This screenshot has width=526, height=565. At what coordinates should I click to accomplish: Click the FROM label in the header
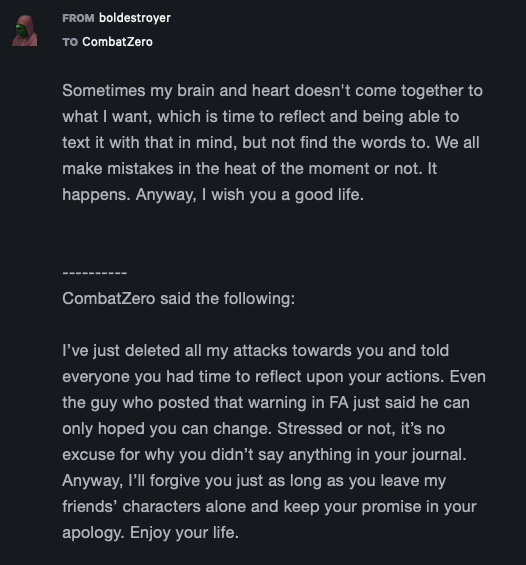click(78, 18)
